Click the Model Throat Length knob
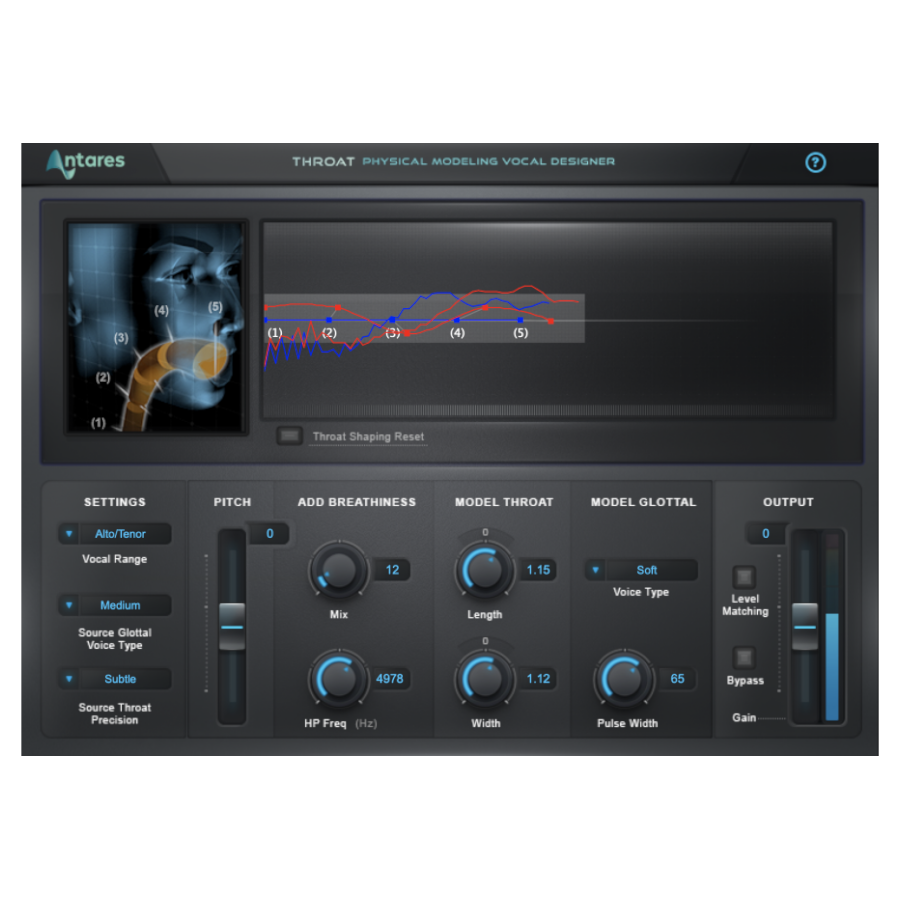Image resolution: width=900 pixels, height=900 pixels. click(x=485, y=570)
